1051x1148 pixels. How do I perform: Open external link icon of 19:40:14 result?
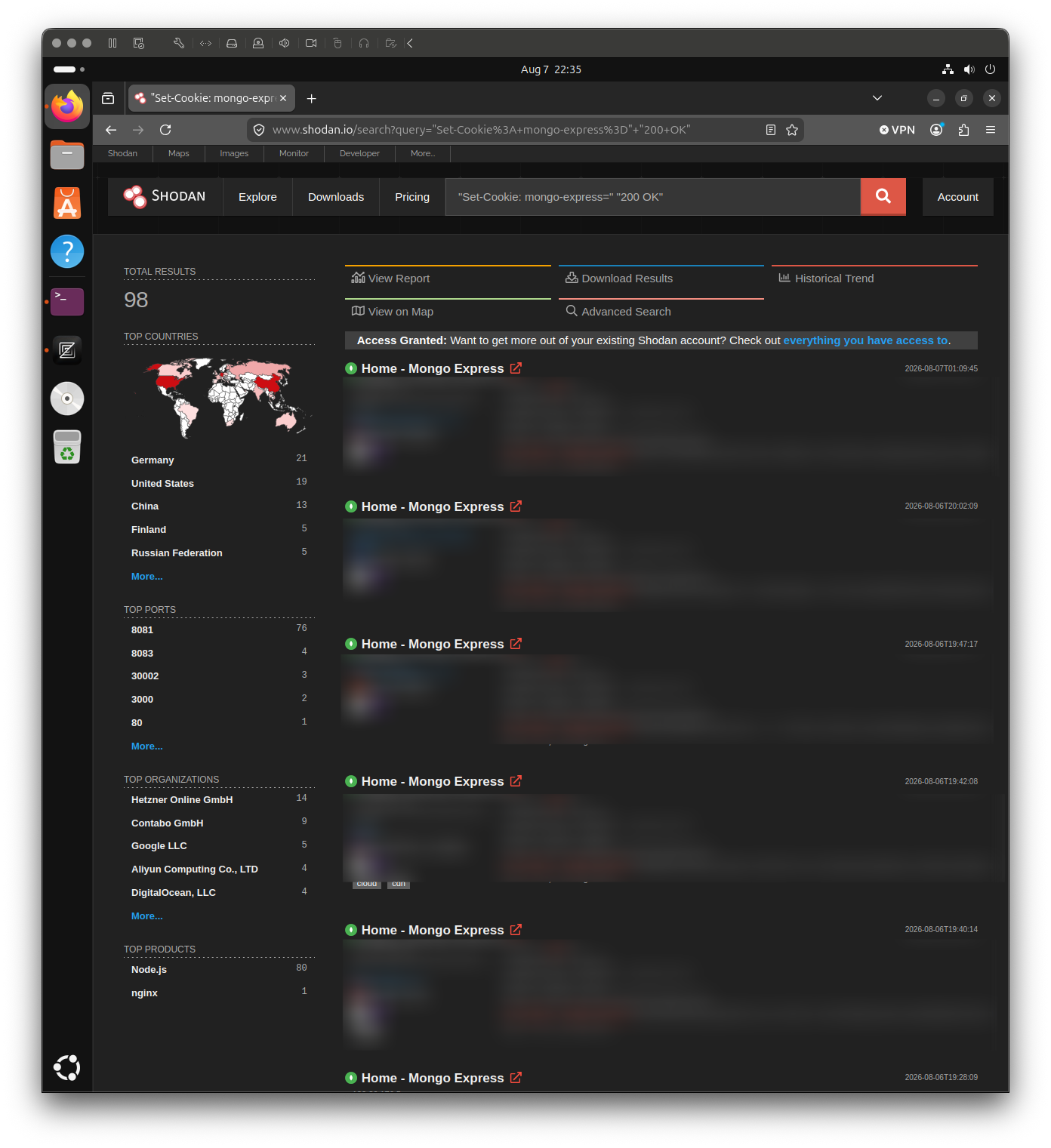pyautogui.click(x=516, y=930)
